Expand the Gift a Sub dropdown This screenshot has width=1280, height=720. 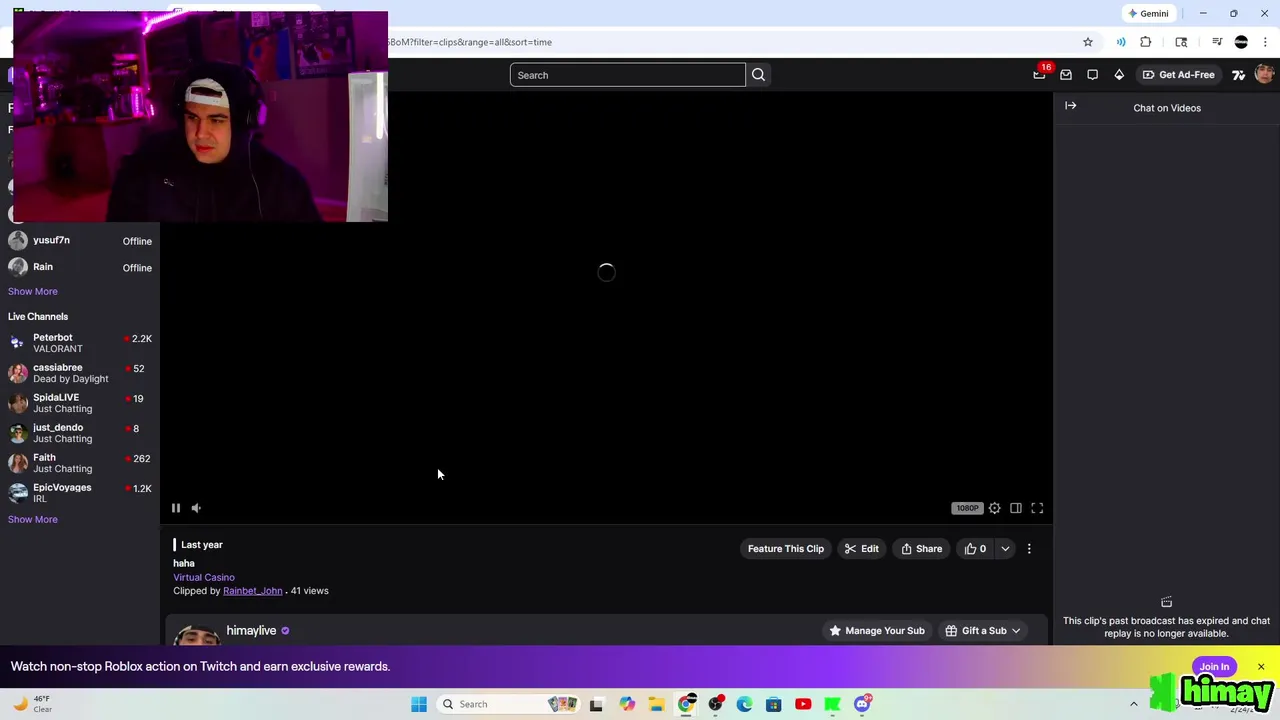pos(984,631)
